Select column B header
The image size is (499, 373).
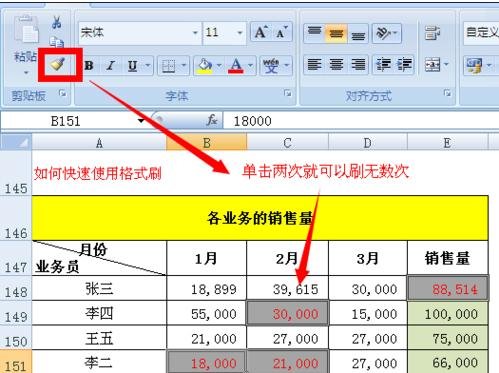click(x=207, y=143)
